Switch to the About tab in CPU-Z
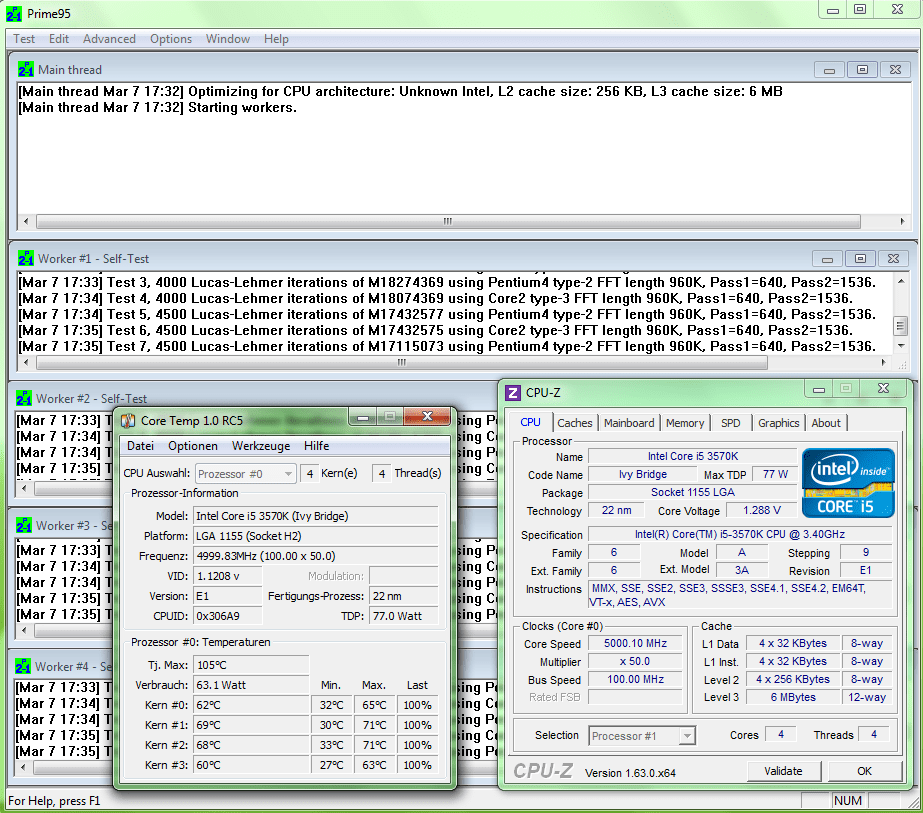 (826, 423)
